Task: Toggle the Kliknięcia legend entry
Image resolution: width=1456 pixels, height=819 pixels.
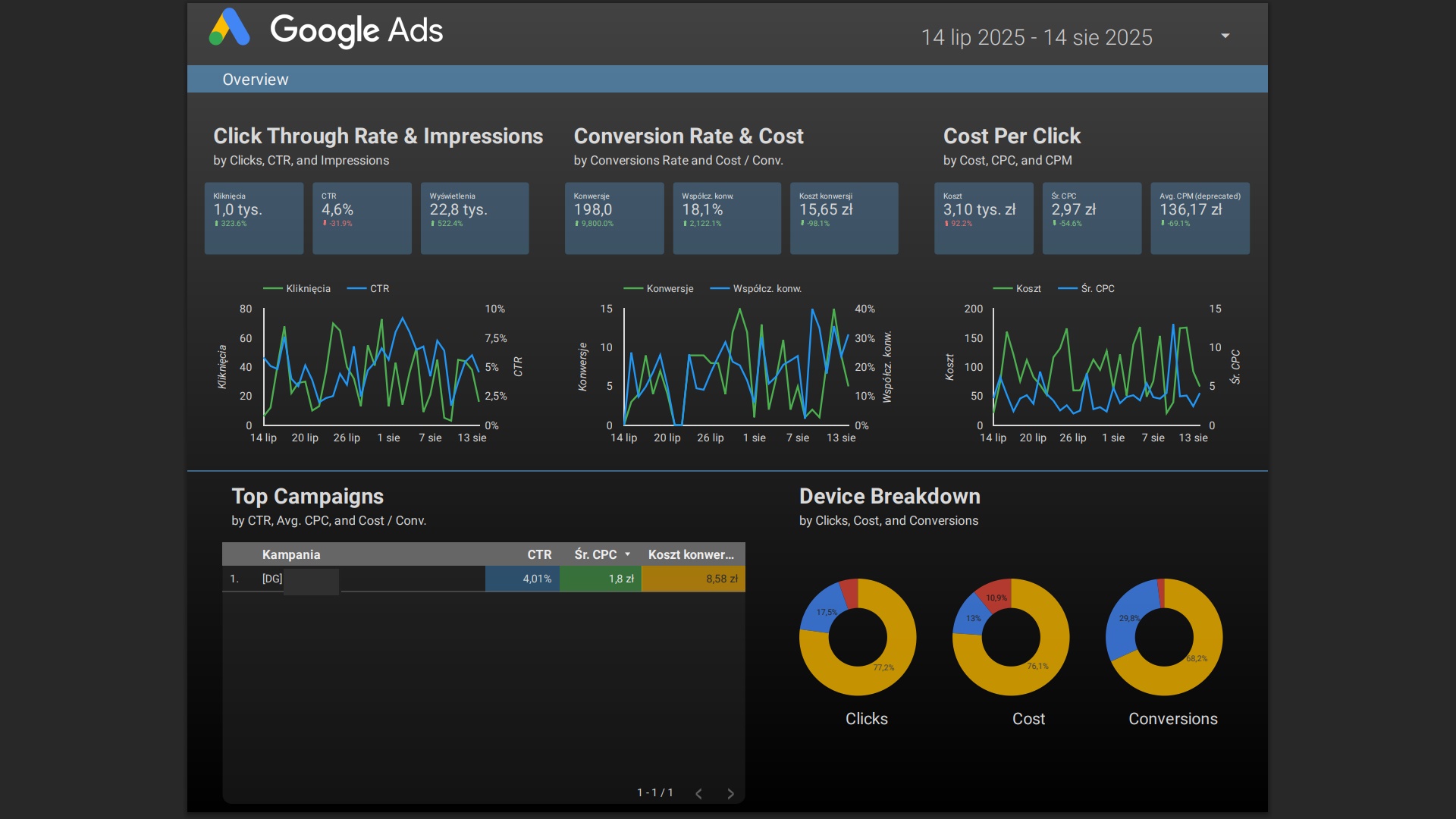Action: coord(297,289)
